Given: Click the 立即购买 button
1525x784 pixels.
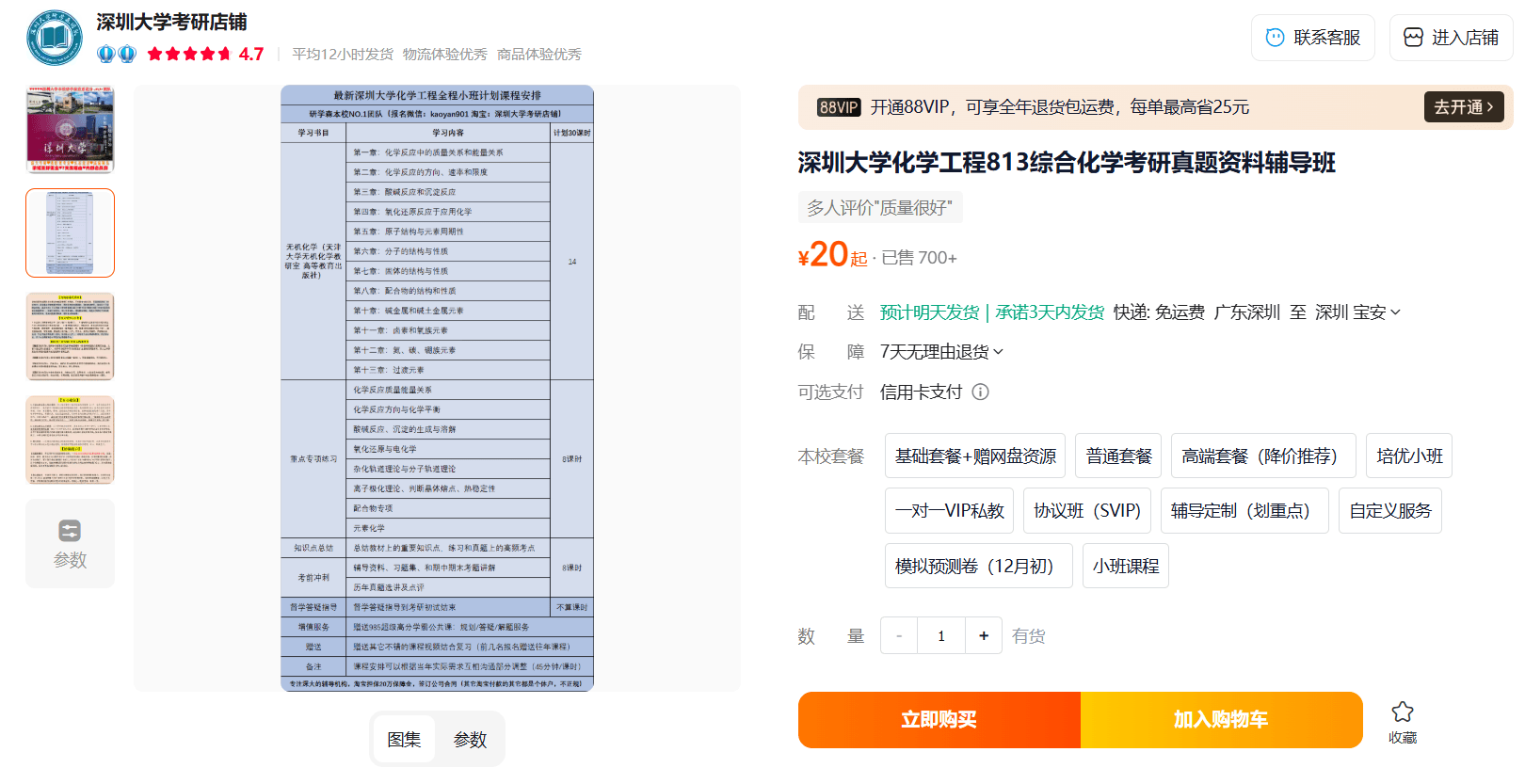Looking at the screenshot, I should pos(939,720).
